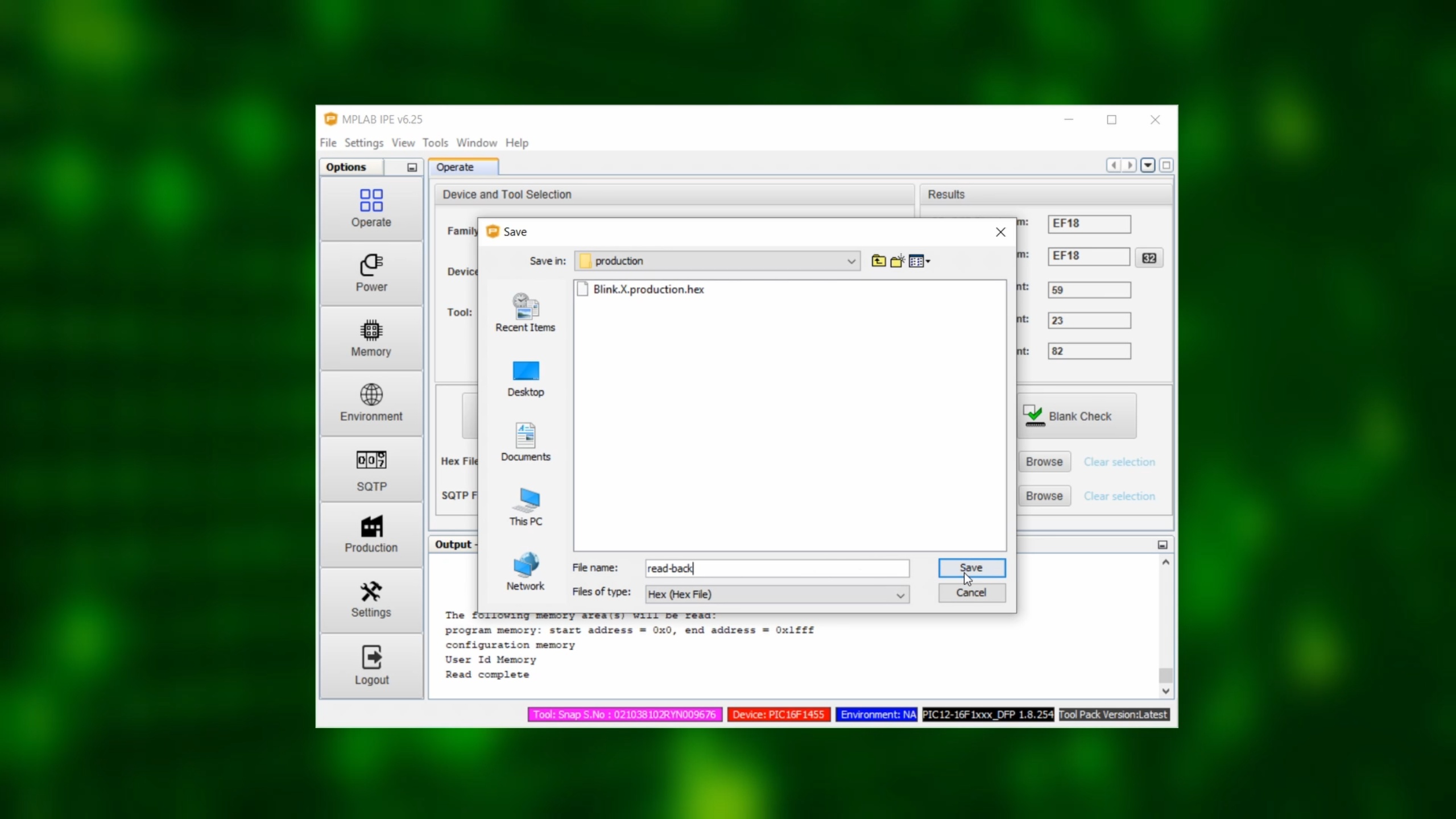Select Blink.X.production.hex file
Viewport: 1456px width, 819px height.
click(x=648, y=289)
